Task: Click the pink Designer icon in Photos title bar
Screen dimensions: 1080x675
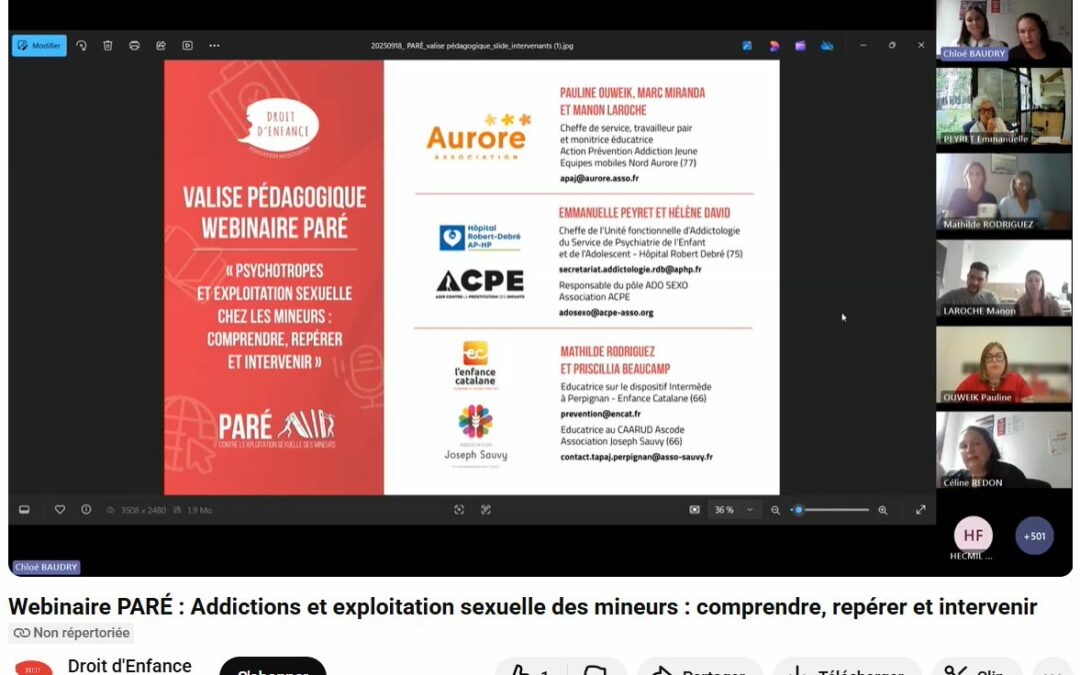Action: [773, 45]
